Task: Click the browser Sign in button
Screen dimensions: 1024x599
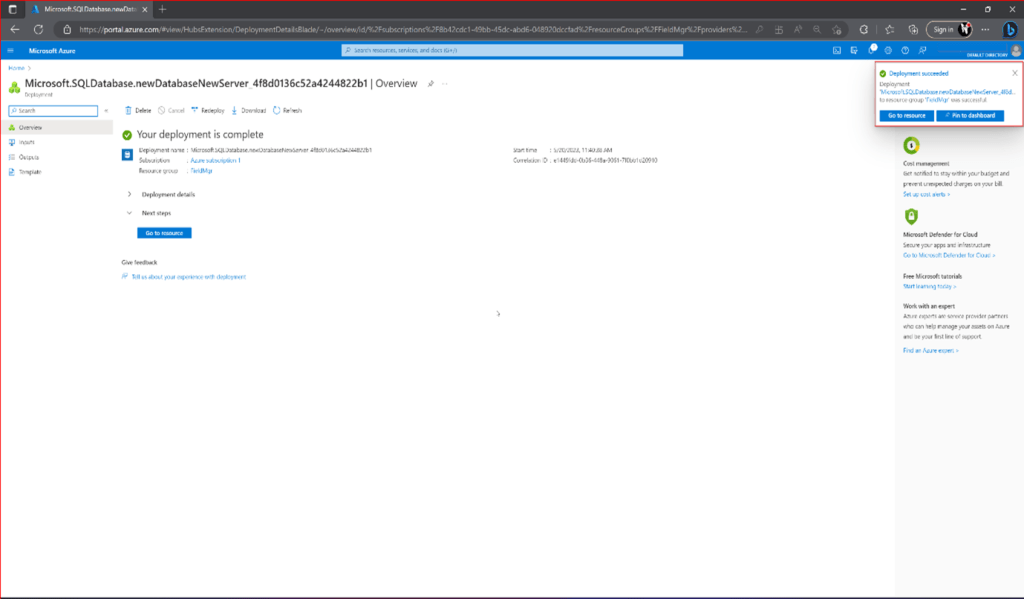Action: (949, 29)
